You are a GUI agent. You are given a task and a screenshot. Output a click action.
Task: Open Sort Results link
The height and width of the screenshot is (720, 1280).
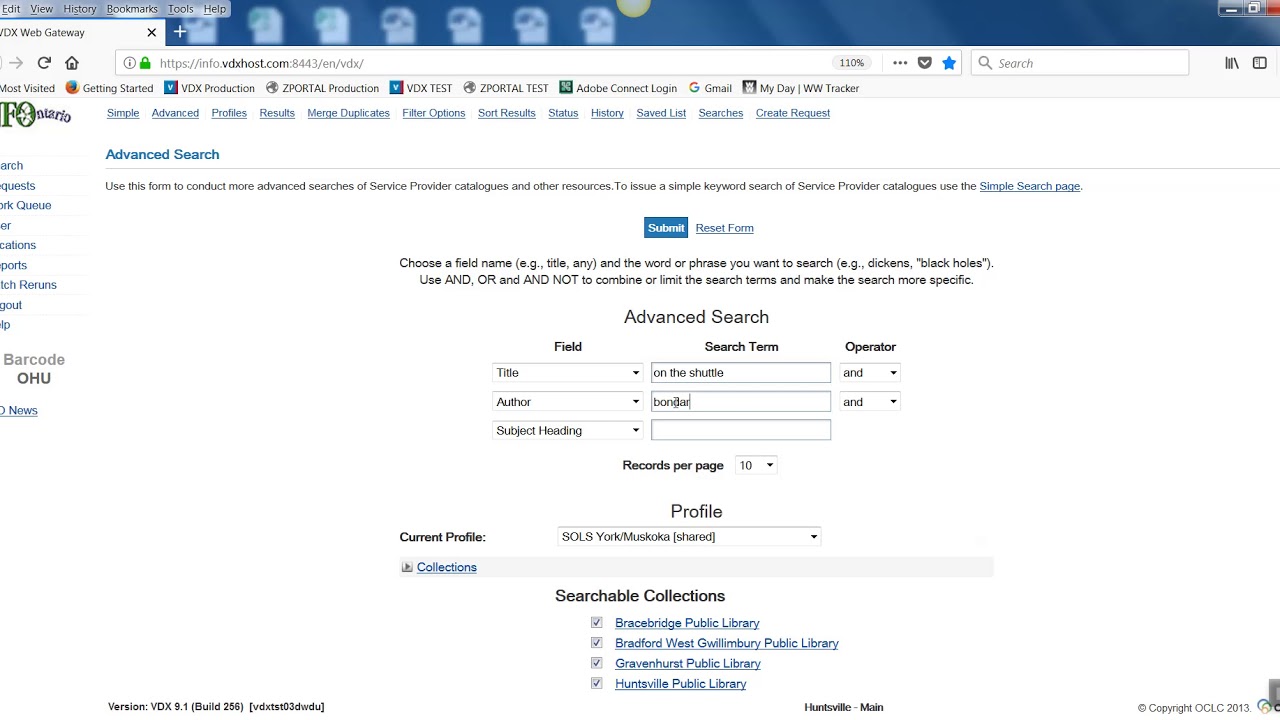[507, 113]
